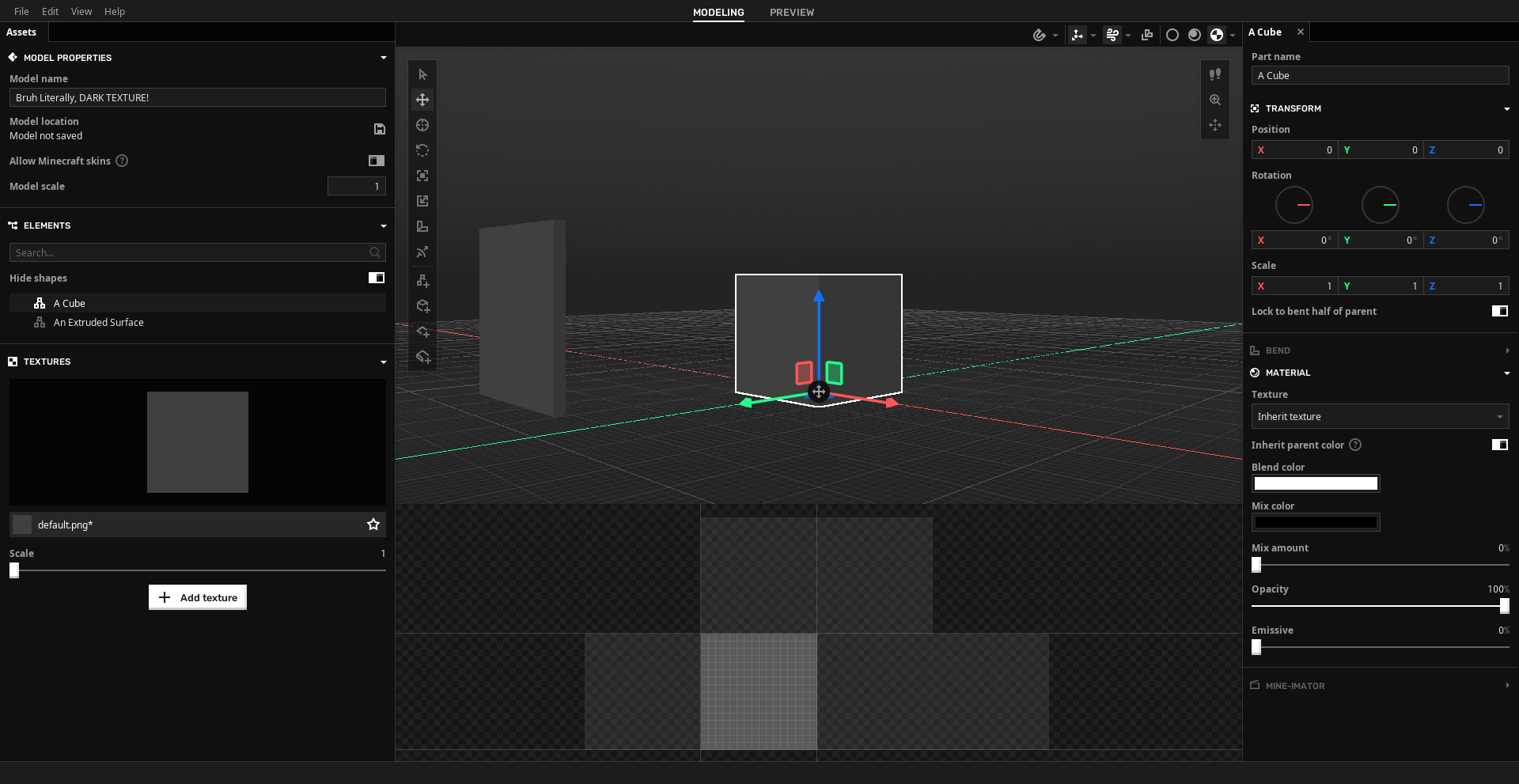This screenshot has height=784, width=1519.
Task: Click the wind effect toolbar icon
Action: click(x=1112, y=35)
